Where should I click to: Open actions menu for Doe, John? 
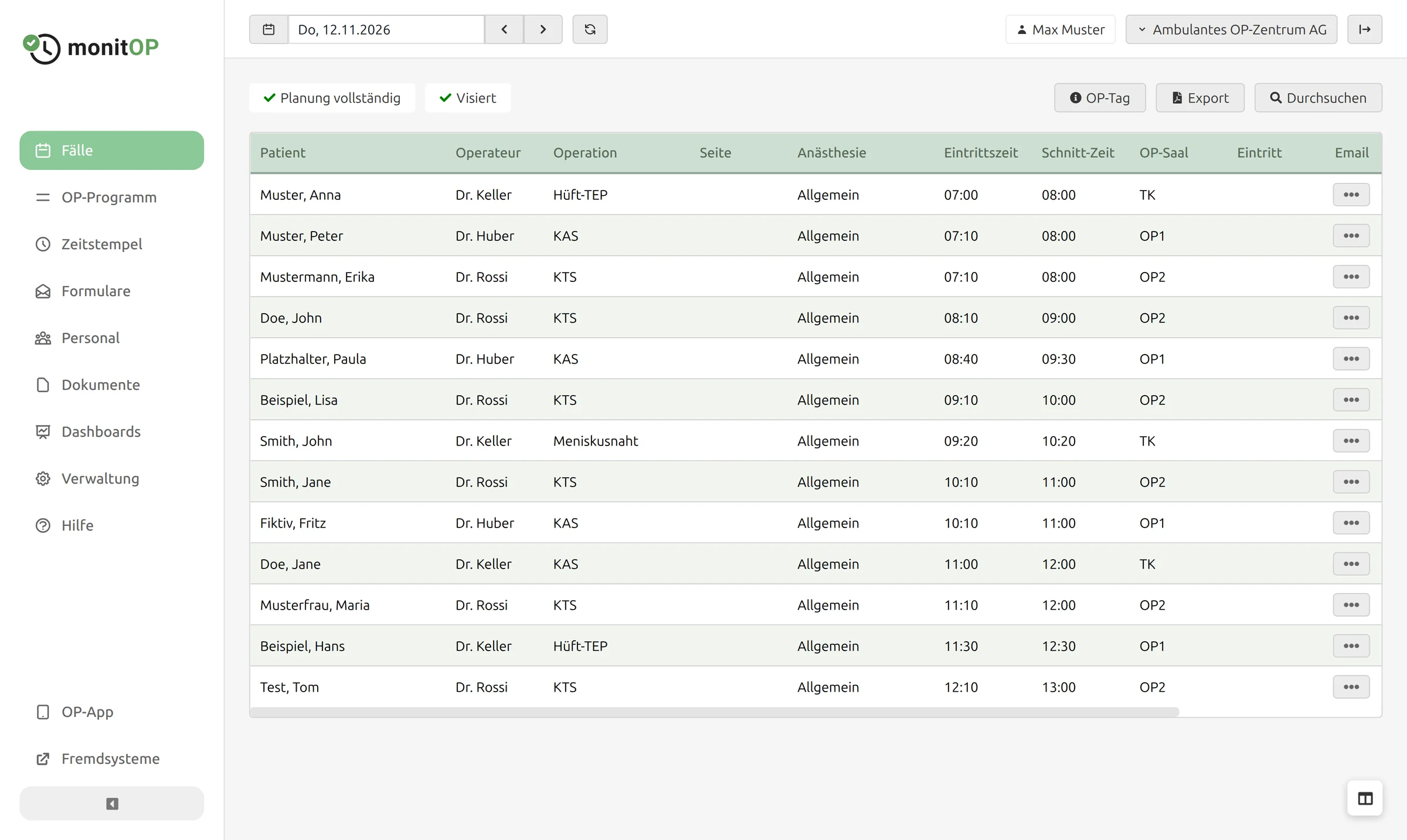tap(1351, 318)
